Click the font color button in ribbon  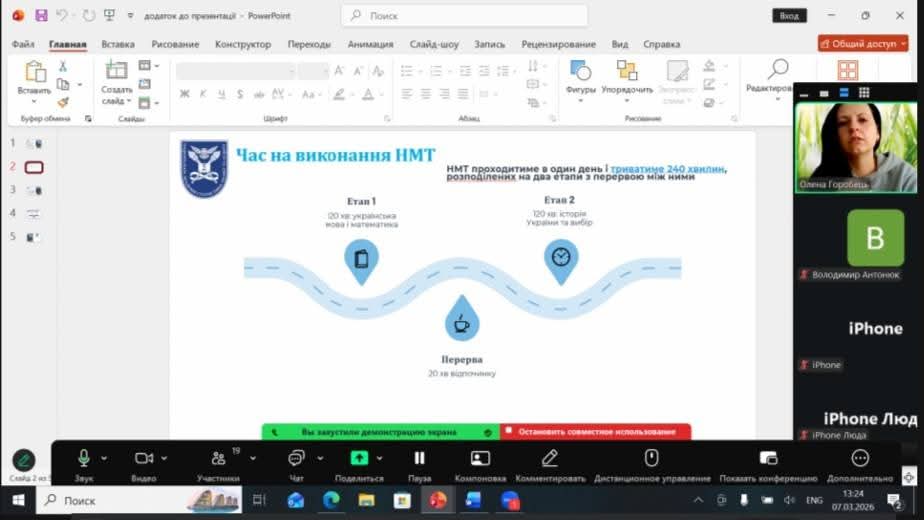tap(368, 94)
